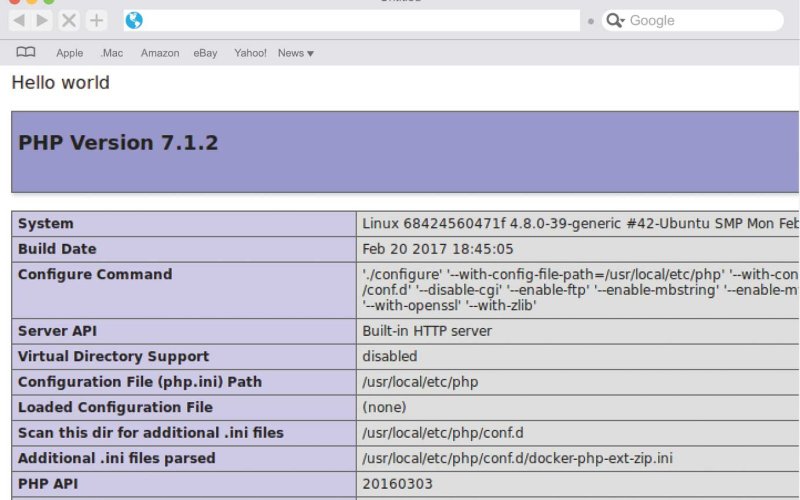
Task: Select the Configure Command label
Action: click(x=95, y=274)
